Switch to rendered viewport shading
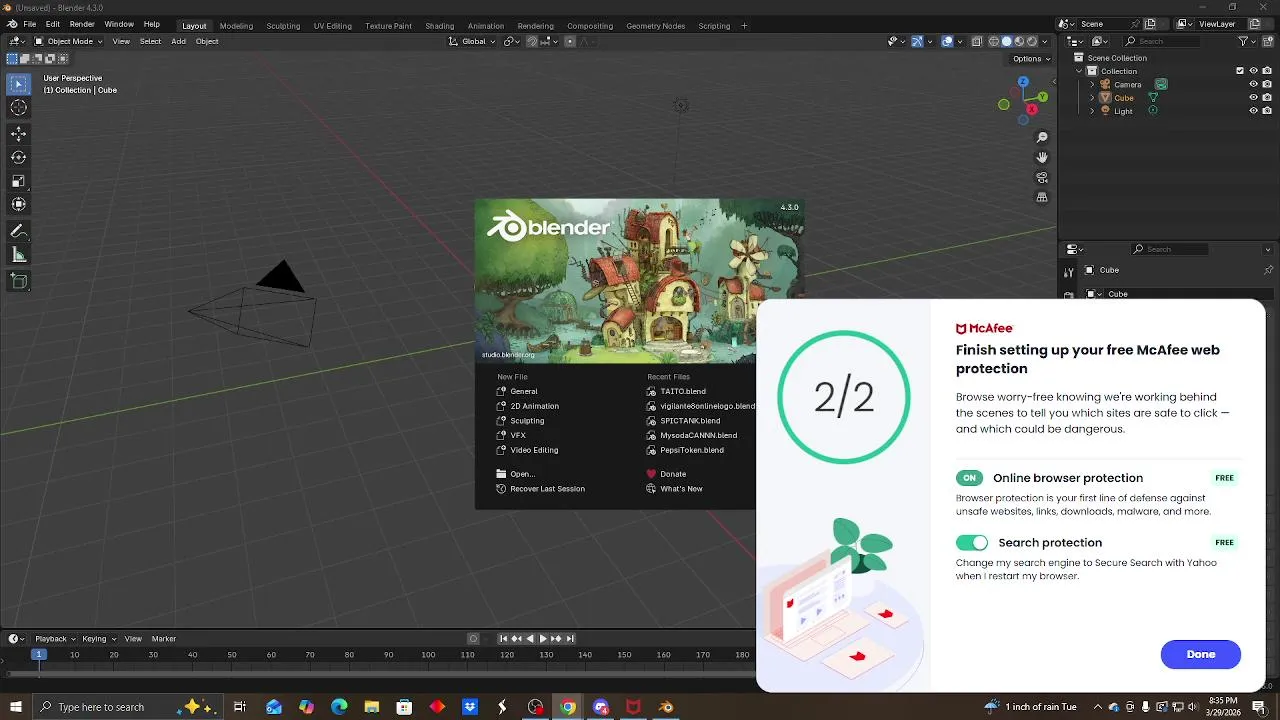 coord(1033,41)
